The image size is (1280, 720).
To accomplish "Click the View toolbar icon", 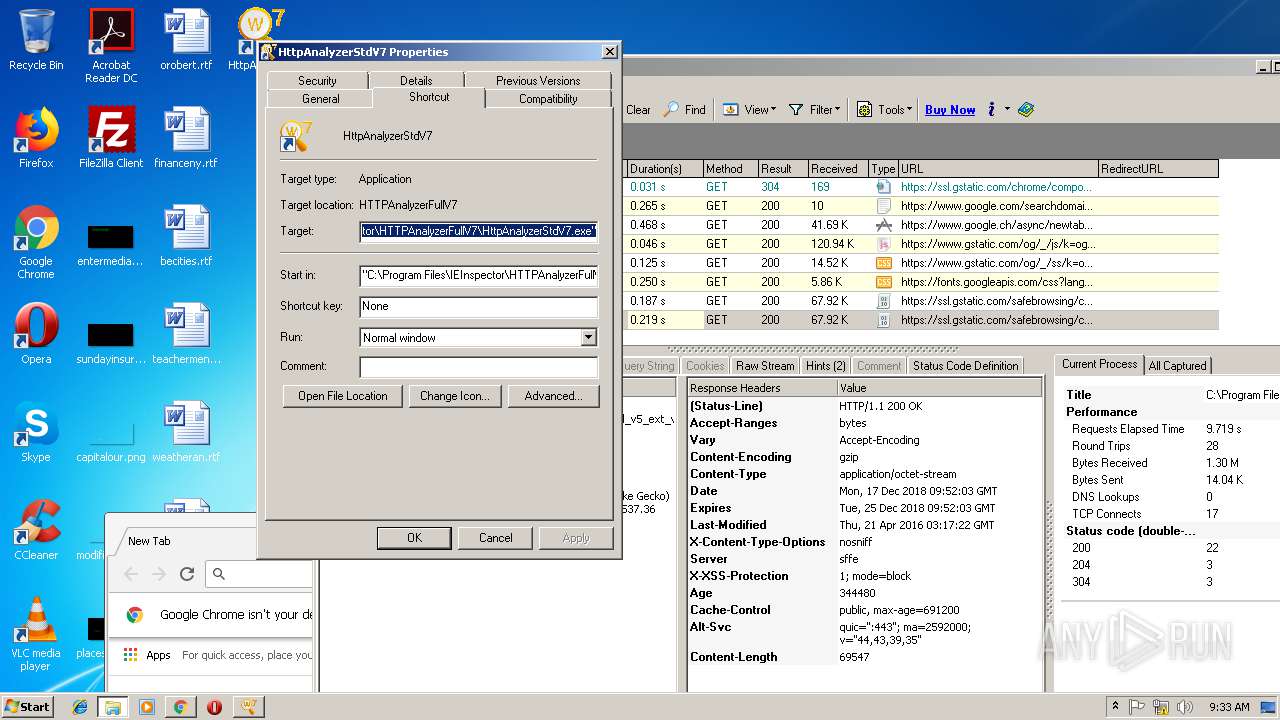I will 731,110.
